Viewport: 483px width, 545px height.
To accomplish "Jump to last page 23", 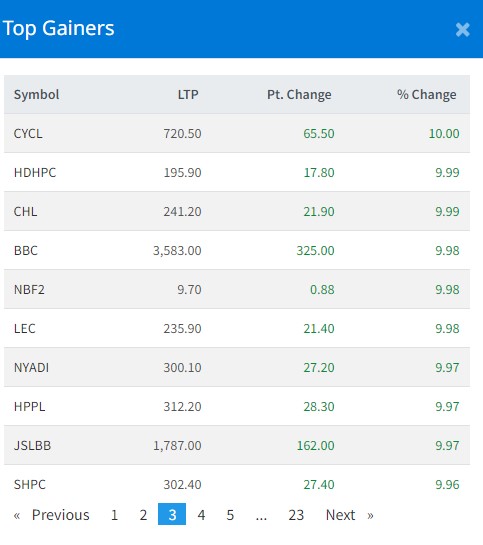I will click(x=296, y=515).
